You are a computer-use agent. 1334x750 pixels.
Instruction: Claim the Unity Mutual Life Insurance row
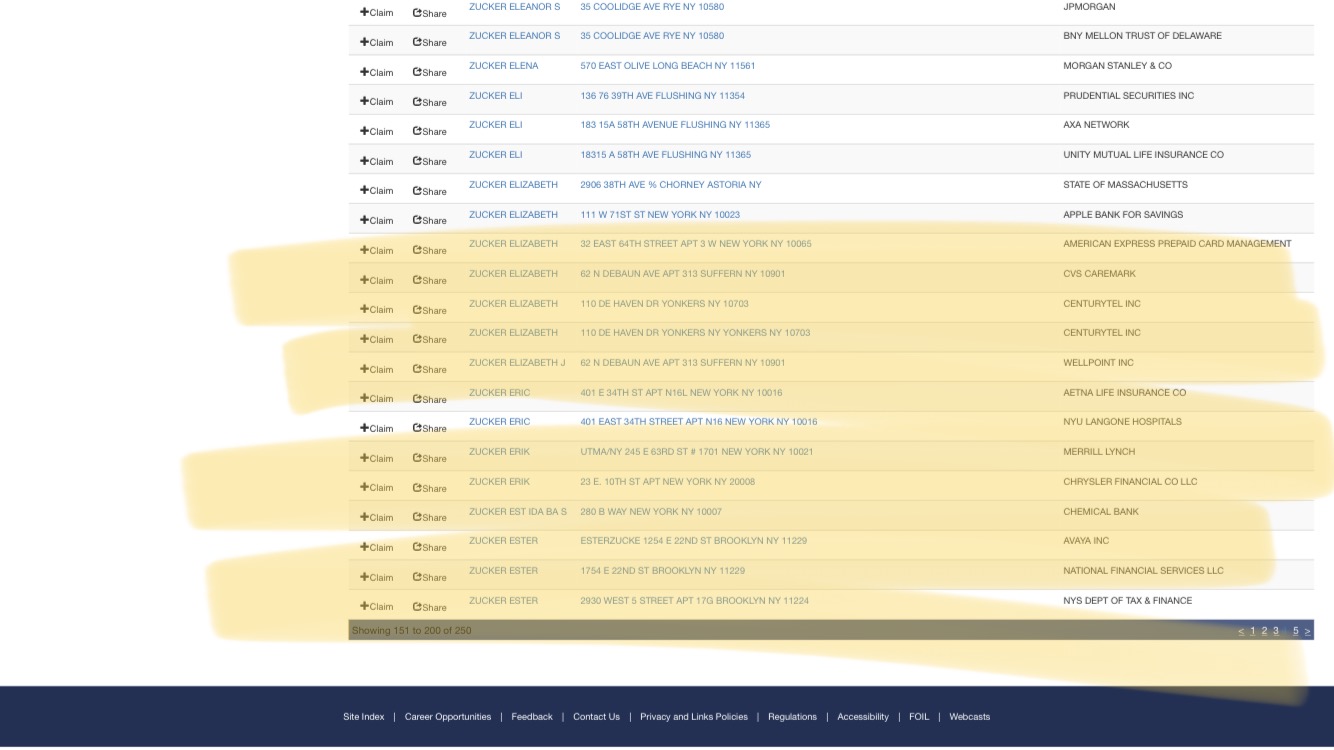pyautogui.click(x=377, y=161)
